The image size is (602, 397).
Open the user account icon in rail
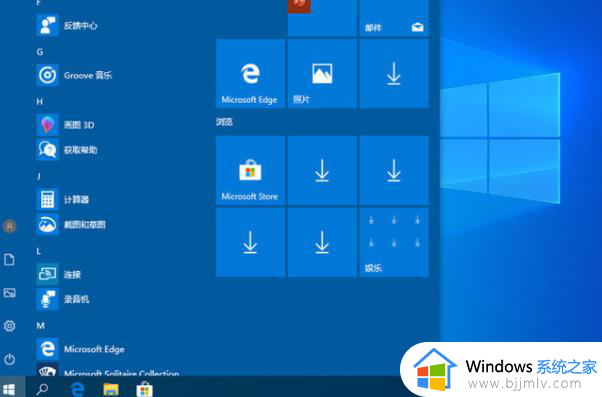click(x=10, y=226)
